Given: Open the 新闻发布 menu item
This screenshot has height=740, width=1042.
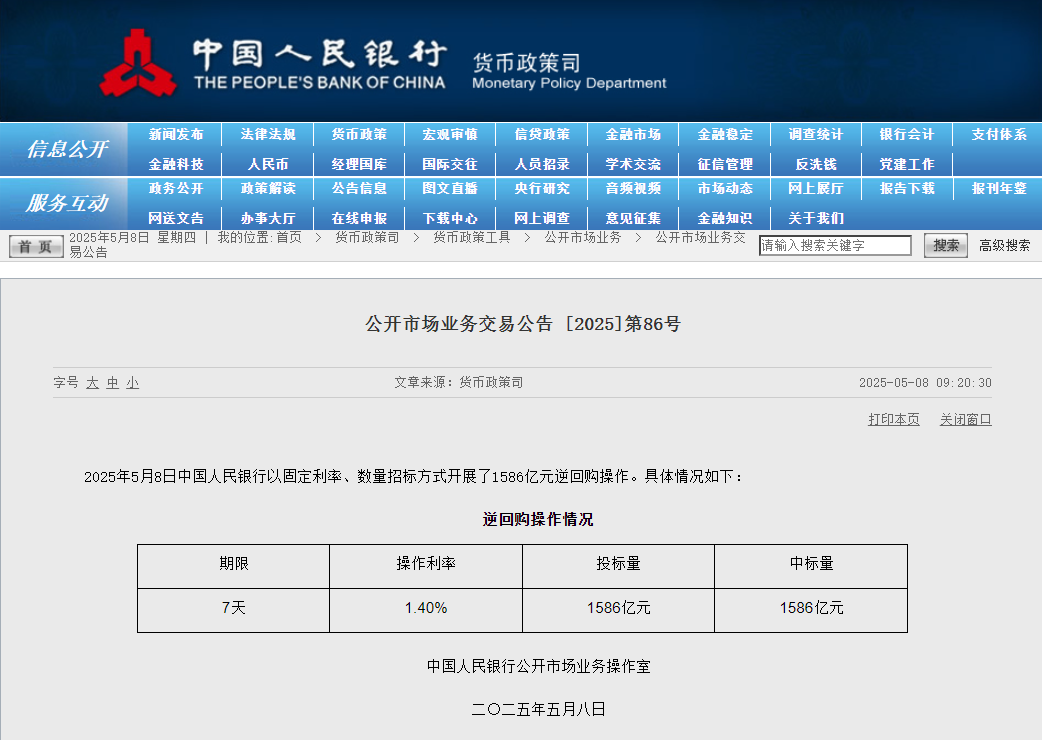Looking at the screenshot, I should click(x=176, y=135).
